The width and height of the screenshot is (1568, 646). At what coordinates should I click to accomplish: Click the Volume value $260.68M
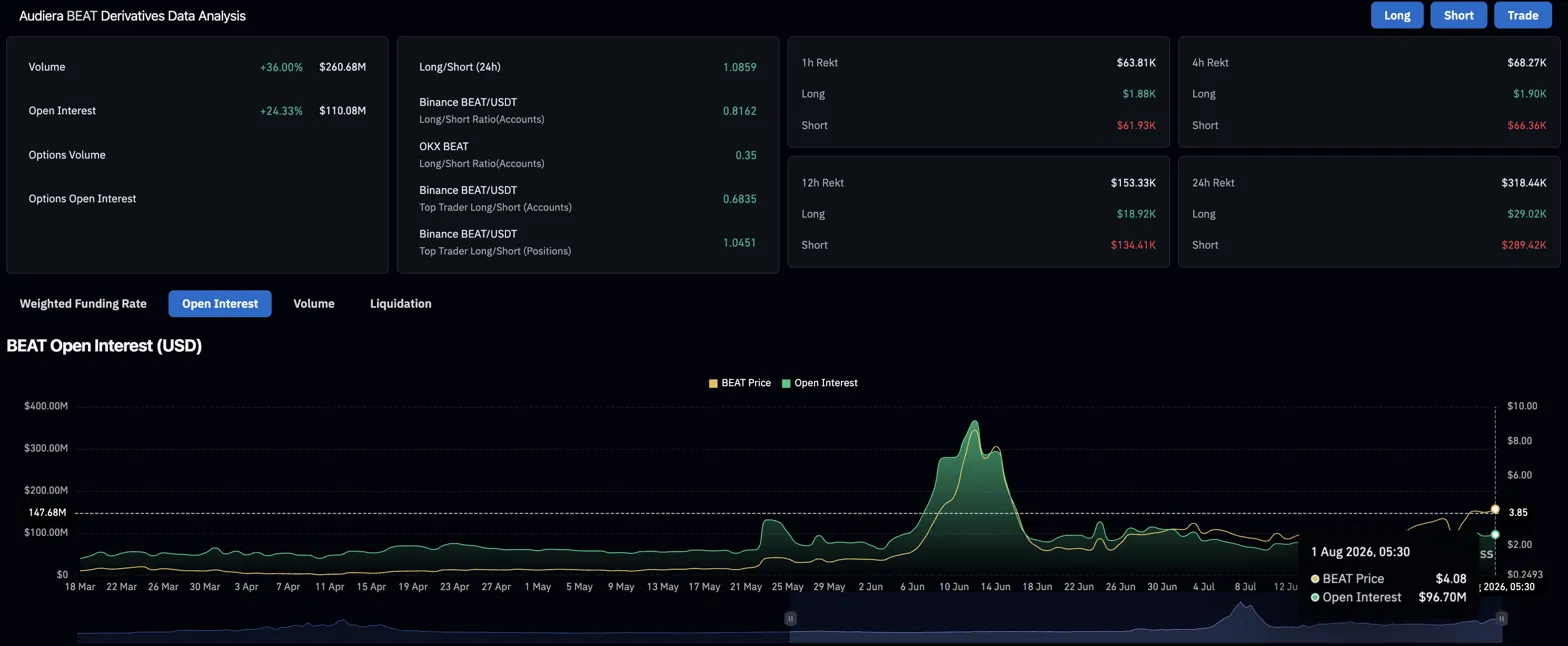(342, 67)
